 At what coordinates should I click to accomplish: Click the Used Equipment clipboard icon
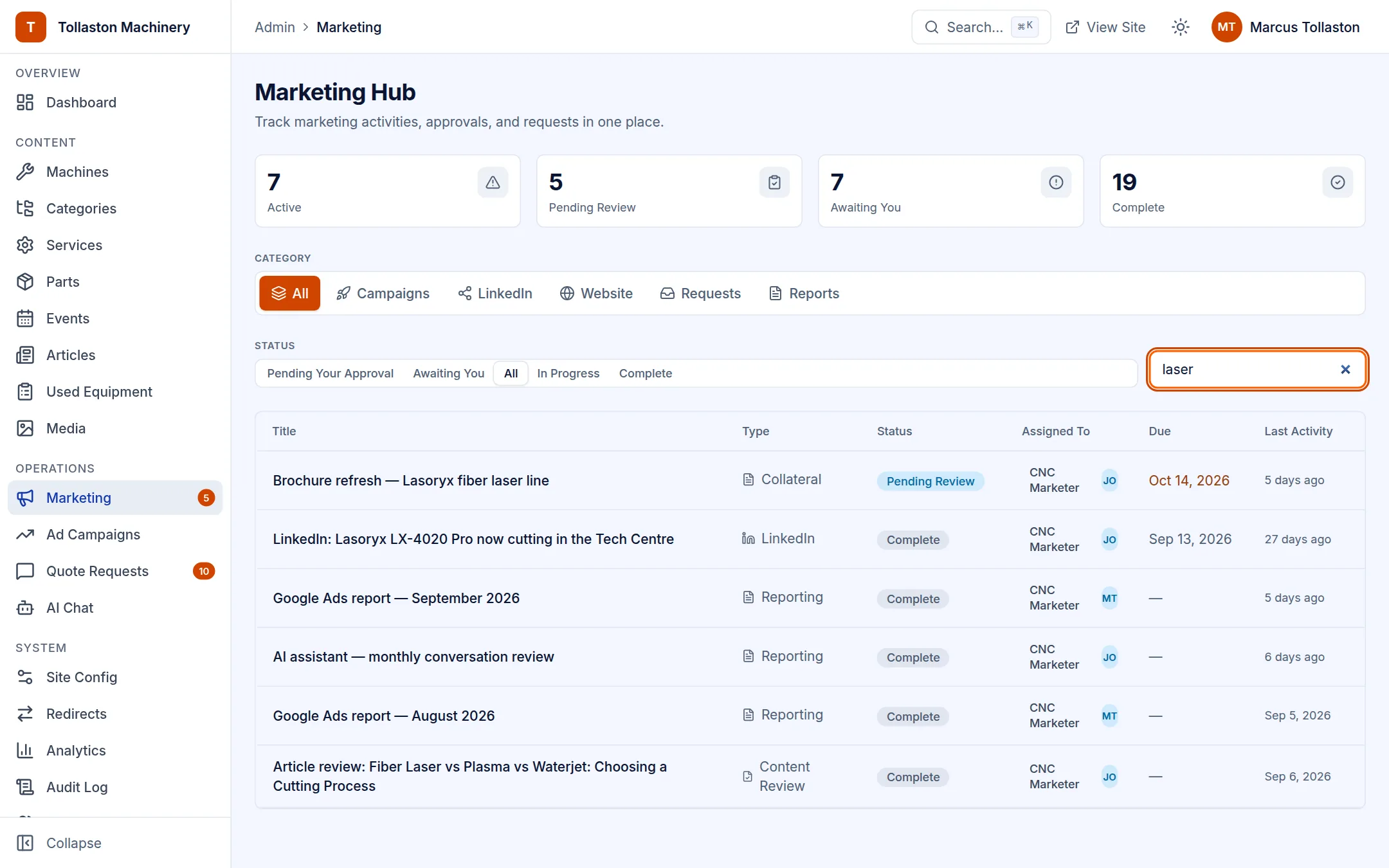click(x=25, y=392)
